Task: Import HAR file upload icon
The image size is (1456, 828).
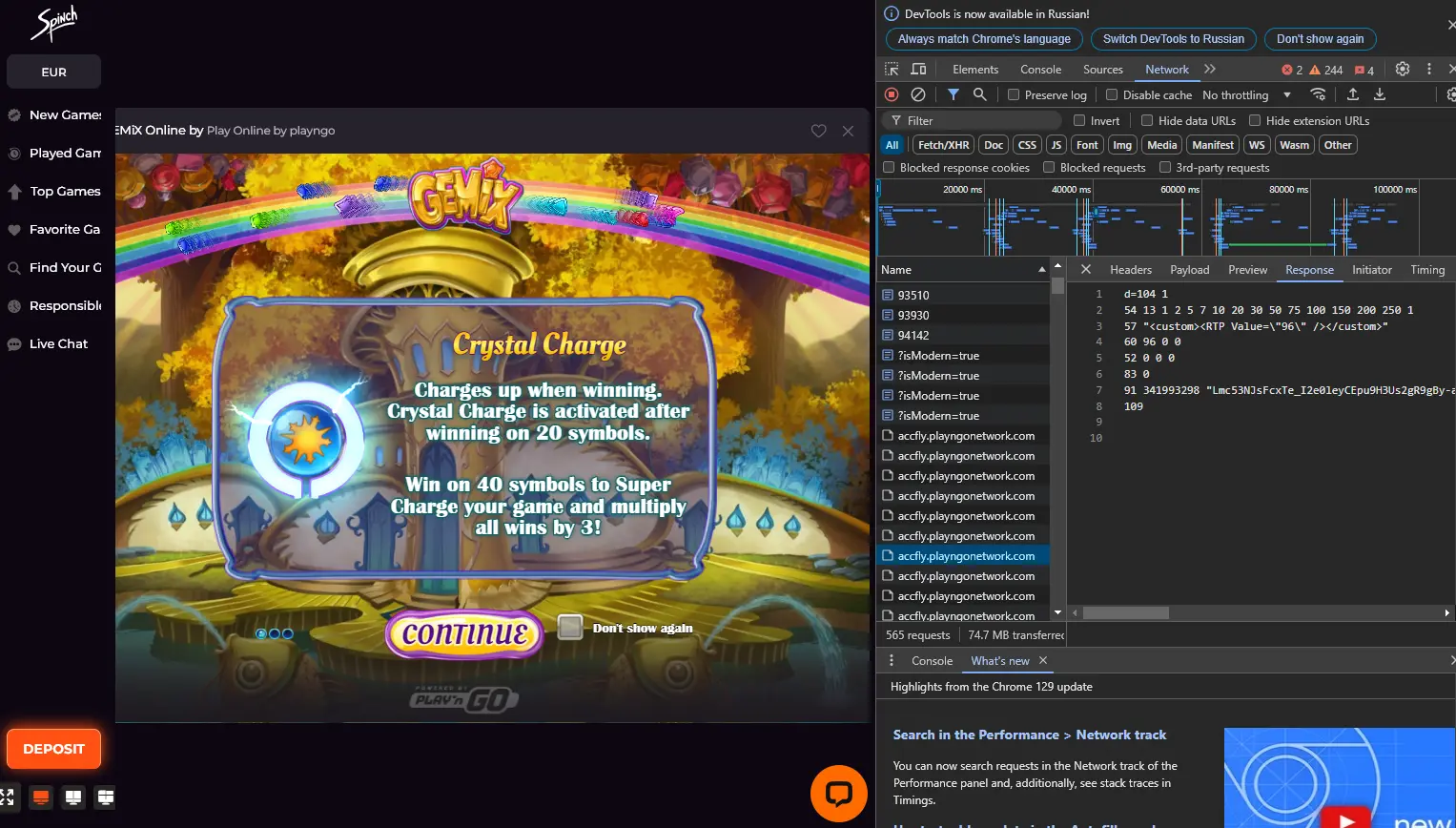Action: tap(1353, 94)
